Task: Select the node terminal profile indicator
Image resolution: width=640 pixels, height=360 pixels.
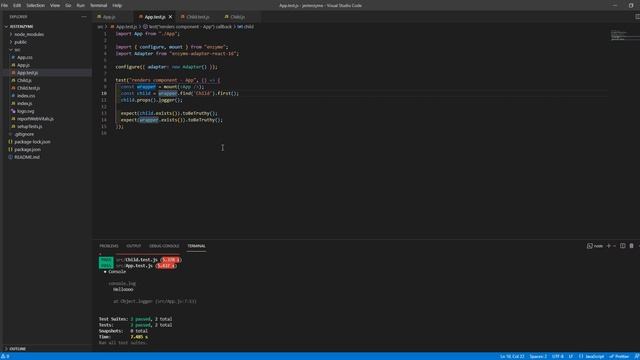Action: coord(595,246)
